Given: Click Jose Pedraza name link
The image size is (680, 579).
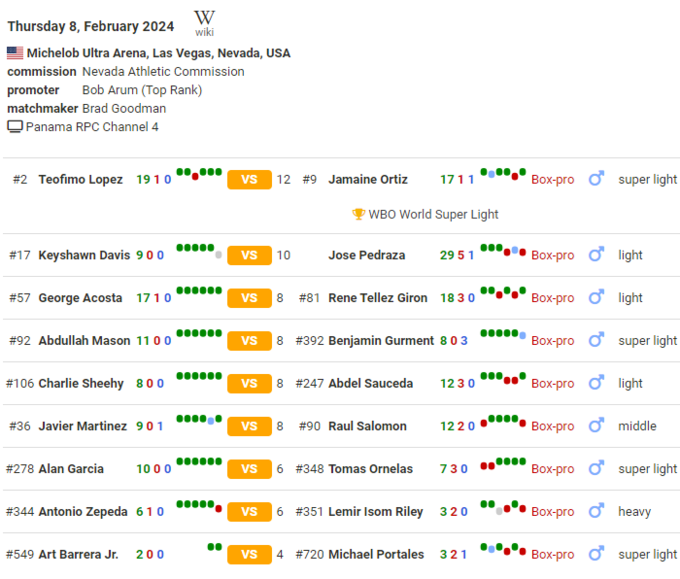Looking at the screenshot, I should (366, 255).
